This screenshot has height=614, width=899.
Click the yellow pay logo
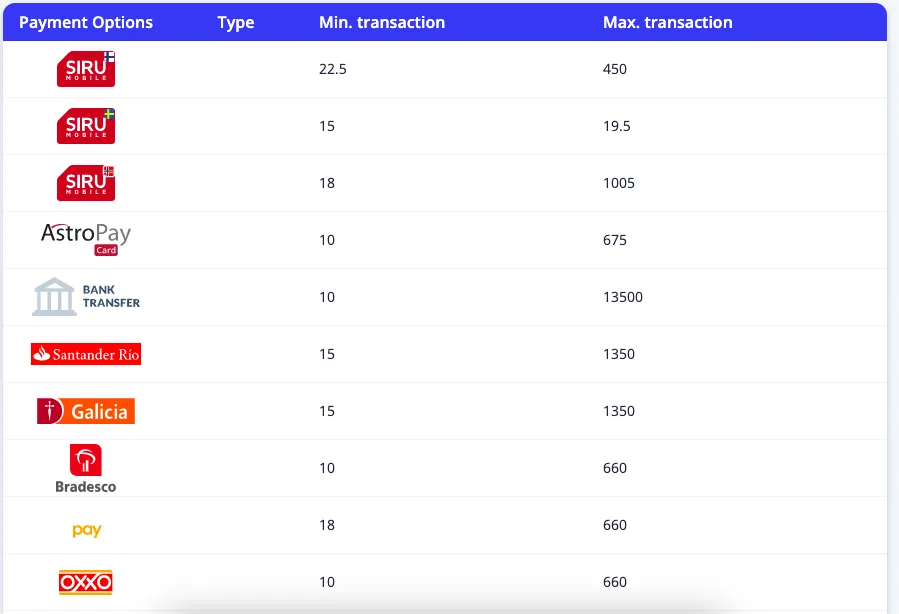click(x=87, y=530)
